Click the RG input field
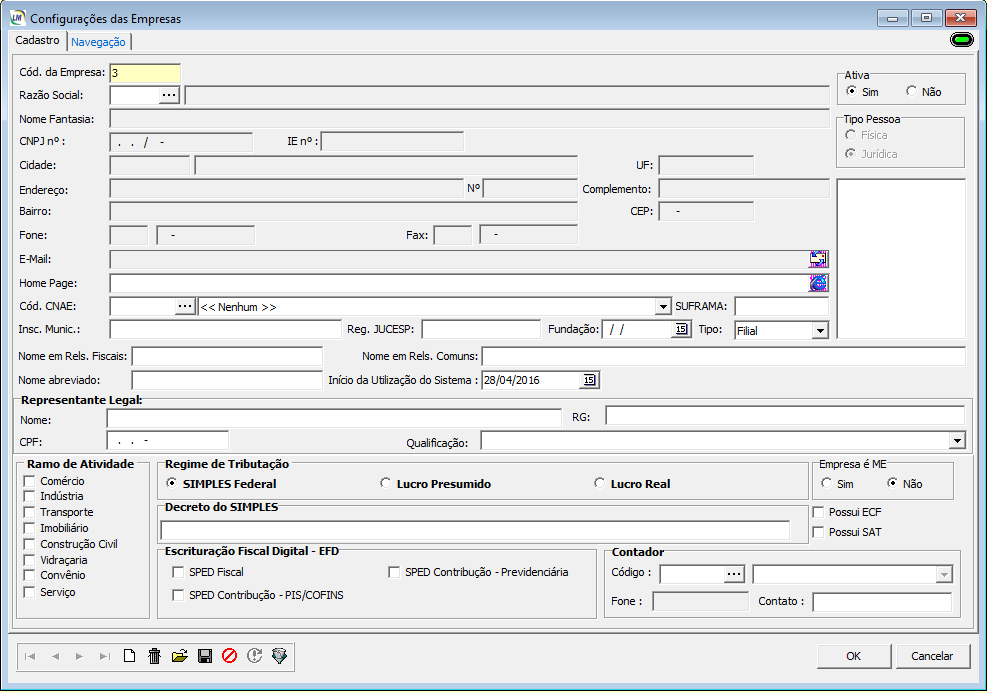 point(785,416)
